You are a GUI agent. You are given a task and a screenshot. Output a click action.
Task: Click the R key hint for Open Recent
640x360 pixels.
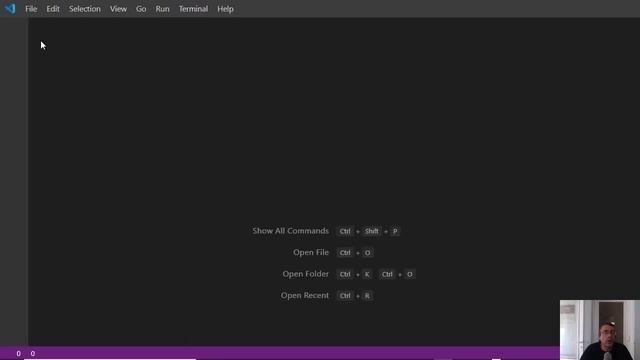tap(367, 296)
